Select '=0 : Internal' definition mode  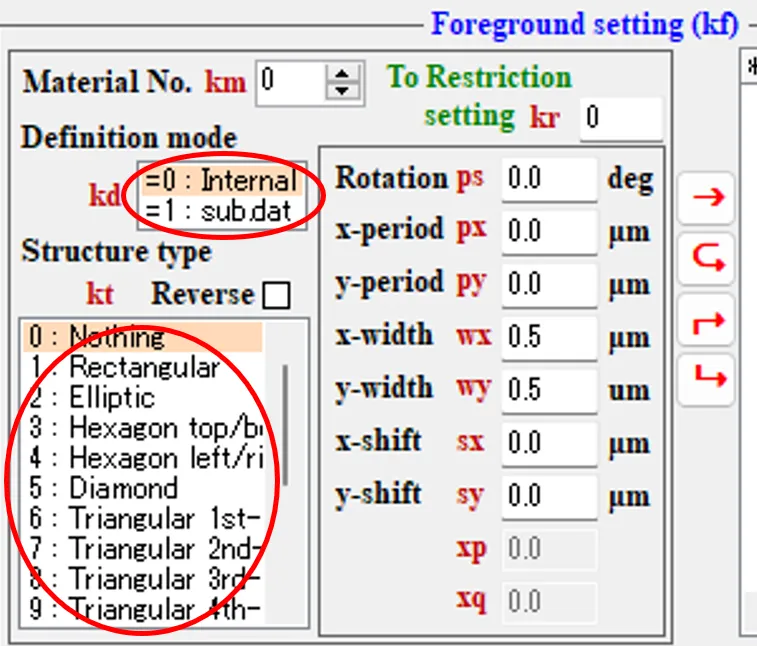(x=222, y=180)
